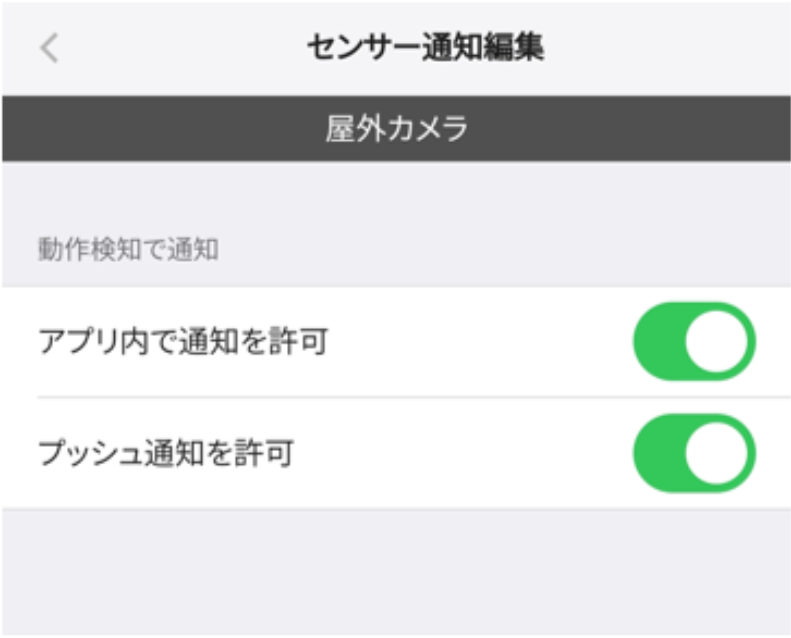Tap the アプリ内で通知を許可 label text
The width and height of the screenshot is (791, 638).
click(x=183, y=342)
